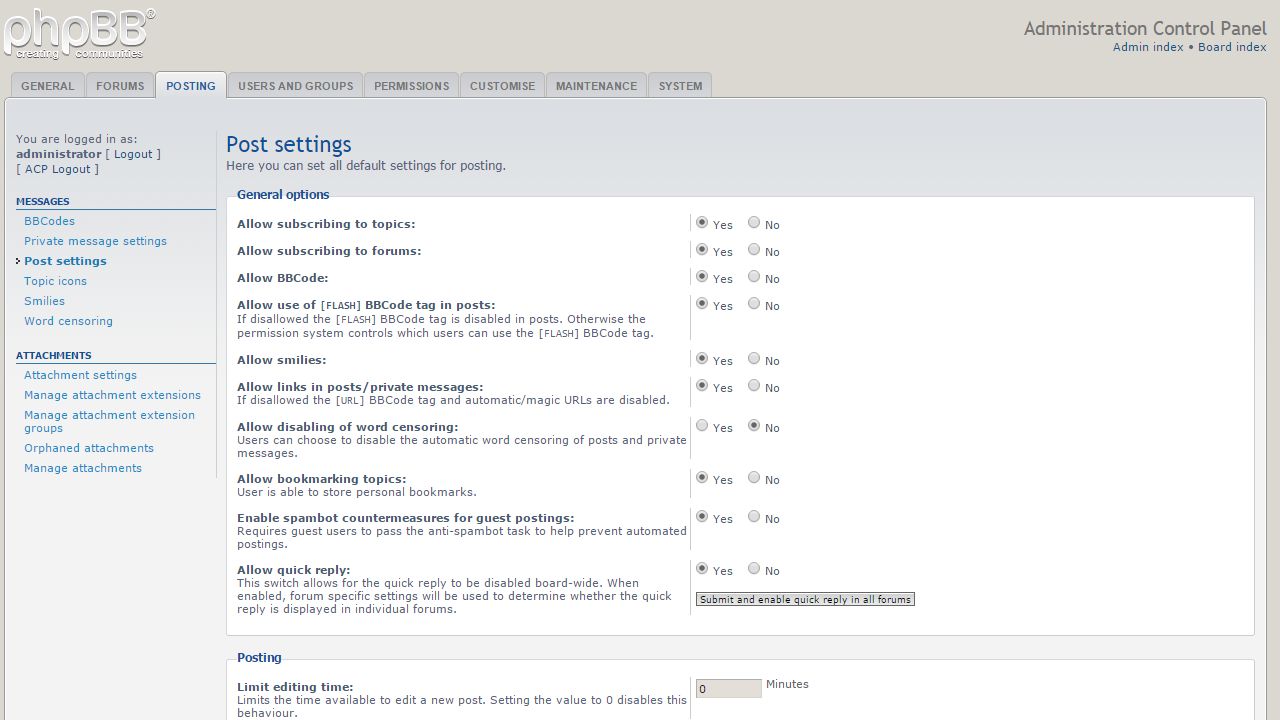Screen dimensions: 1280x720
Task: Open the General tab
Action: 48,86
